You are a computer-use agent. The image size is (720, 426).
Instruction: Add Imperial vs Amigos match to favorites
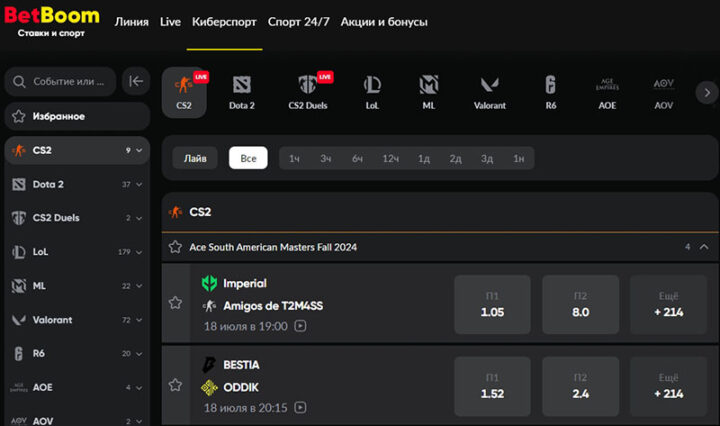click(x=176, y=303)
